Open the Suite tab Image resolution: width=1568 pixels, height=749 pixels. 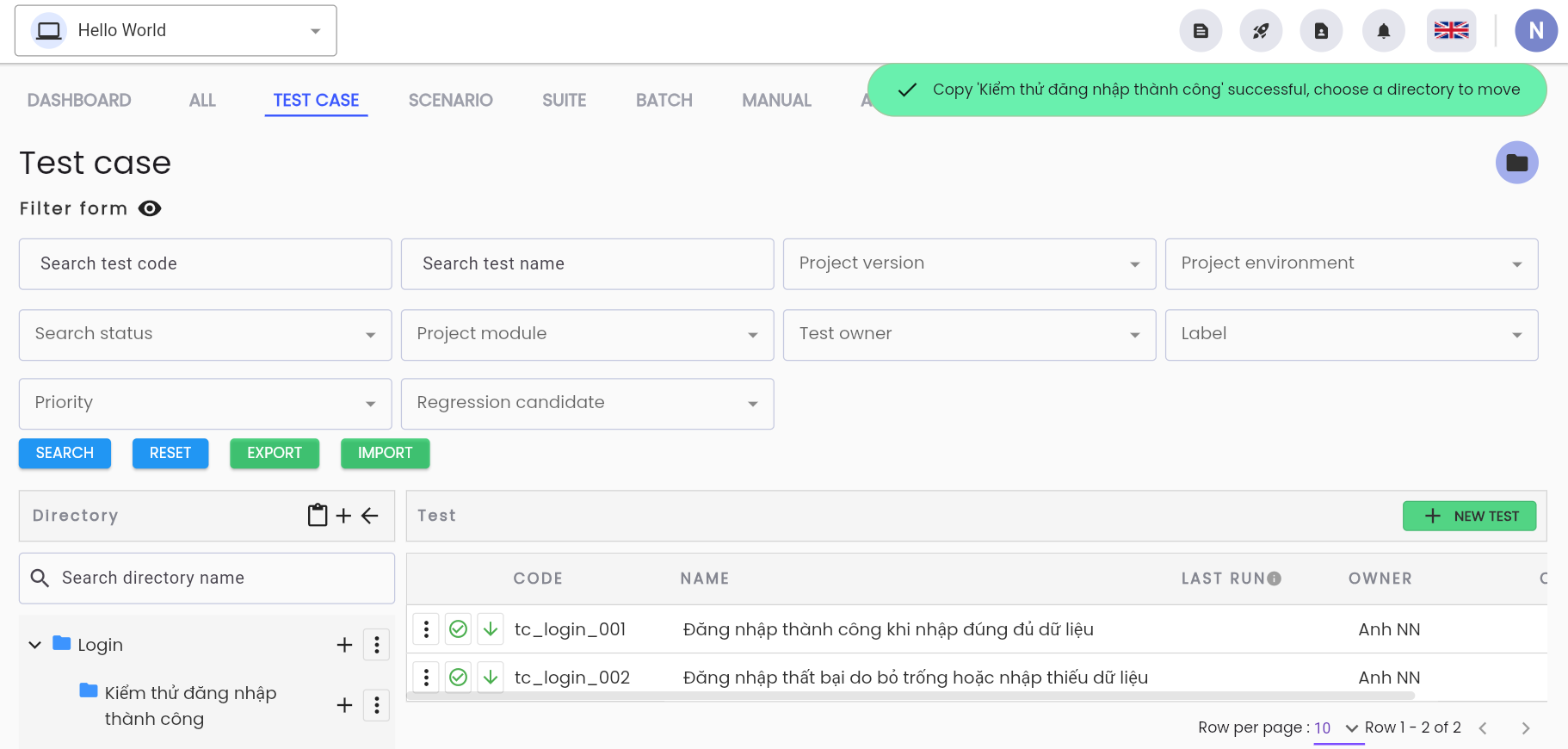[x=565, y=100]
